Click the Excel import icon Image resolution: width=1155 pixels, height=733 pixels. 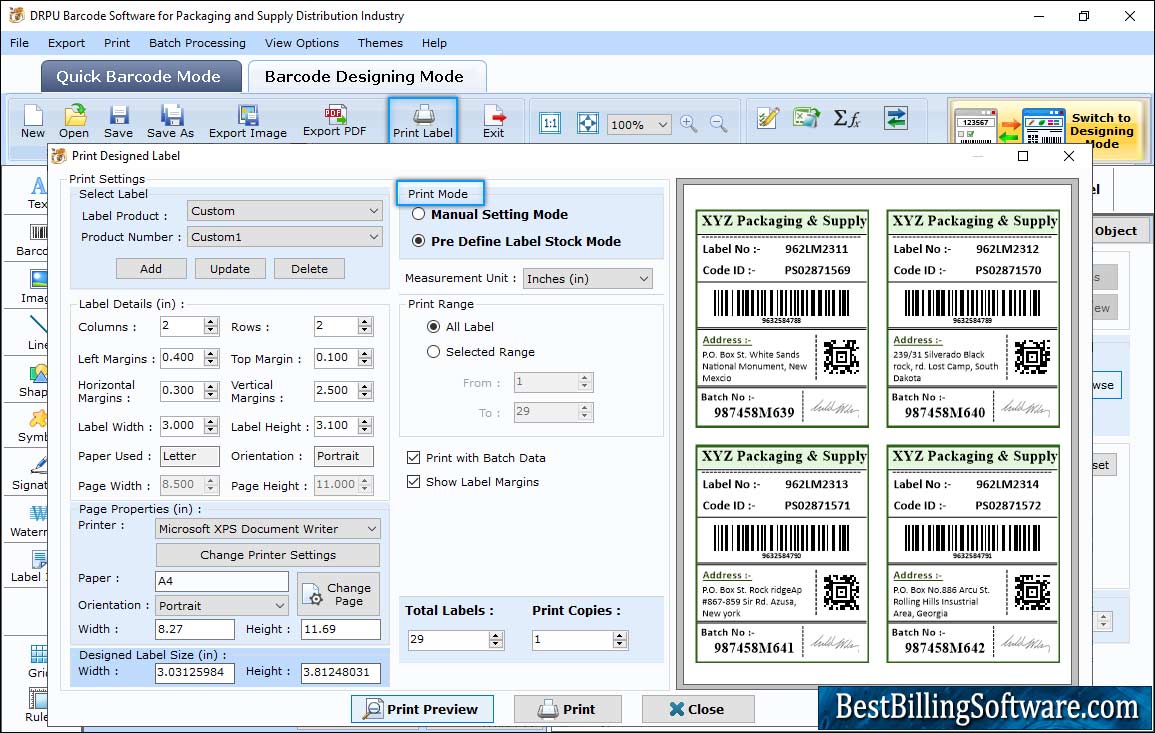tap(807, 118)
